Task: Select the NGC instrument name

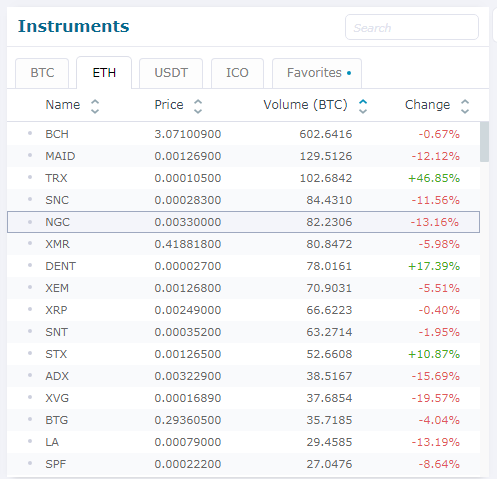Action: [x=58, y=222]
